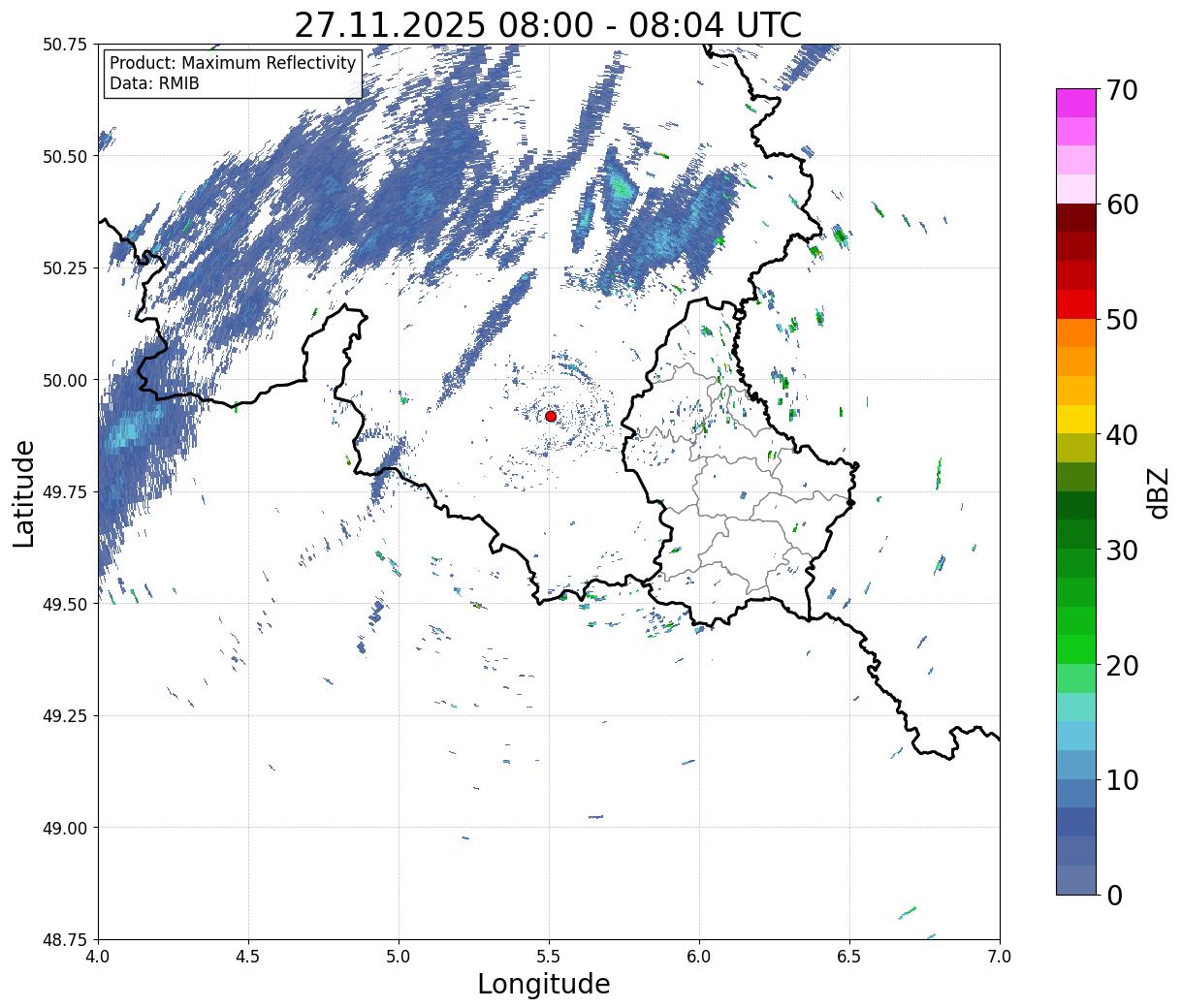The image size is (1182, 1008).
Task: Click longitude tick label '6.0'
Action: pos(699,956)
